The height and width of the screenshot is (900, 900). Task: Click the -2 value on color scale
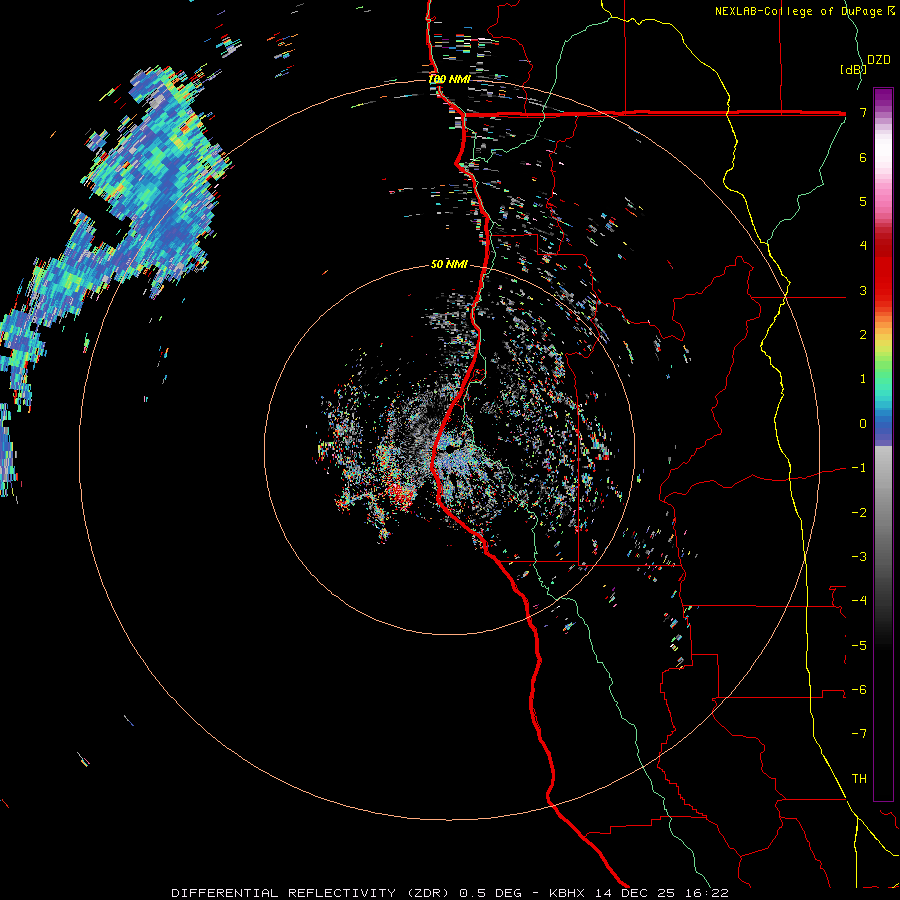point(859,513)
